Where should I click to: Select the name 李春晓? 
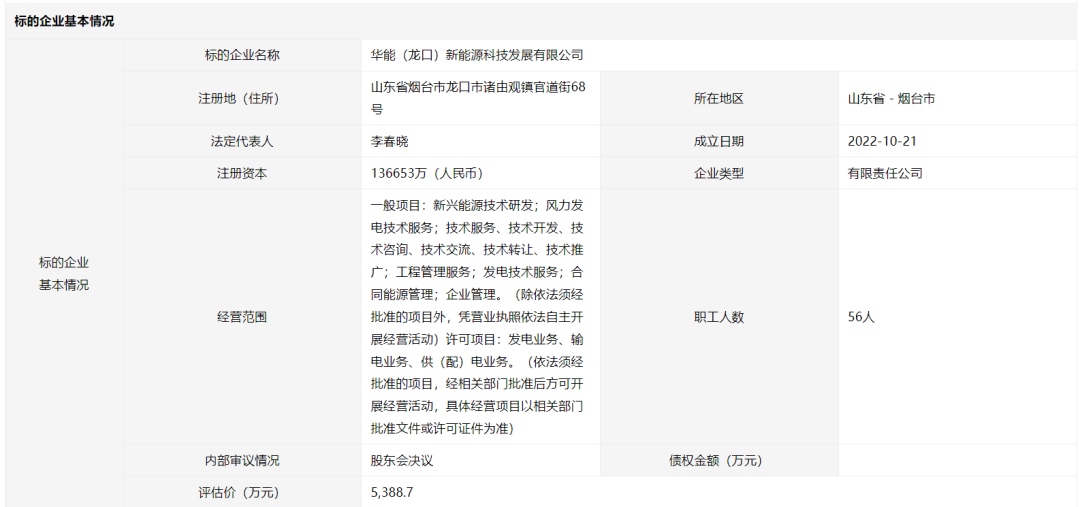coord(389,141)
